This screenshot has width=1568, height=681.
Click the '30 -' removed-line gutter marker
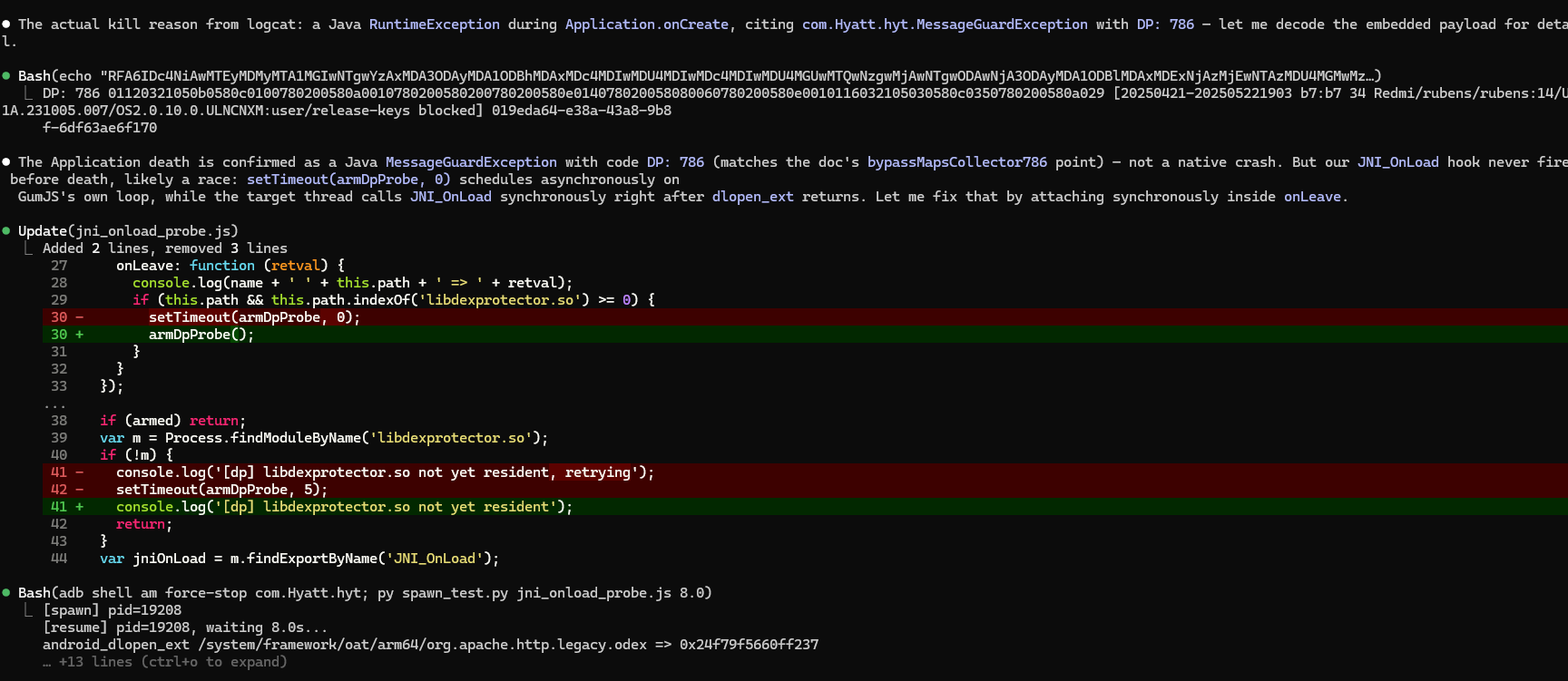[x=67, y=317]
